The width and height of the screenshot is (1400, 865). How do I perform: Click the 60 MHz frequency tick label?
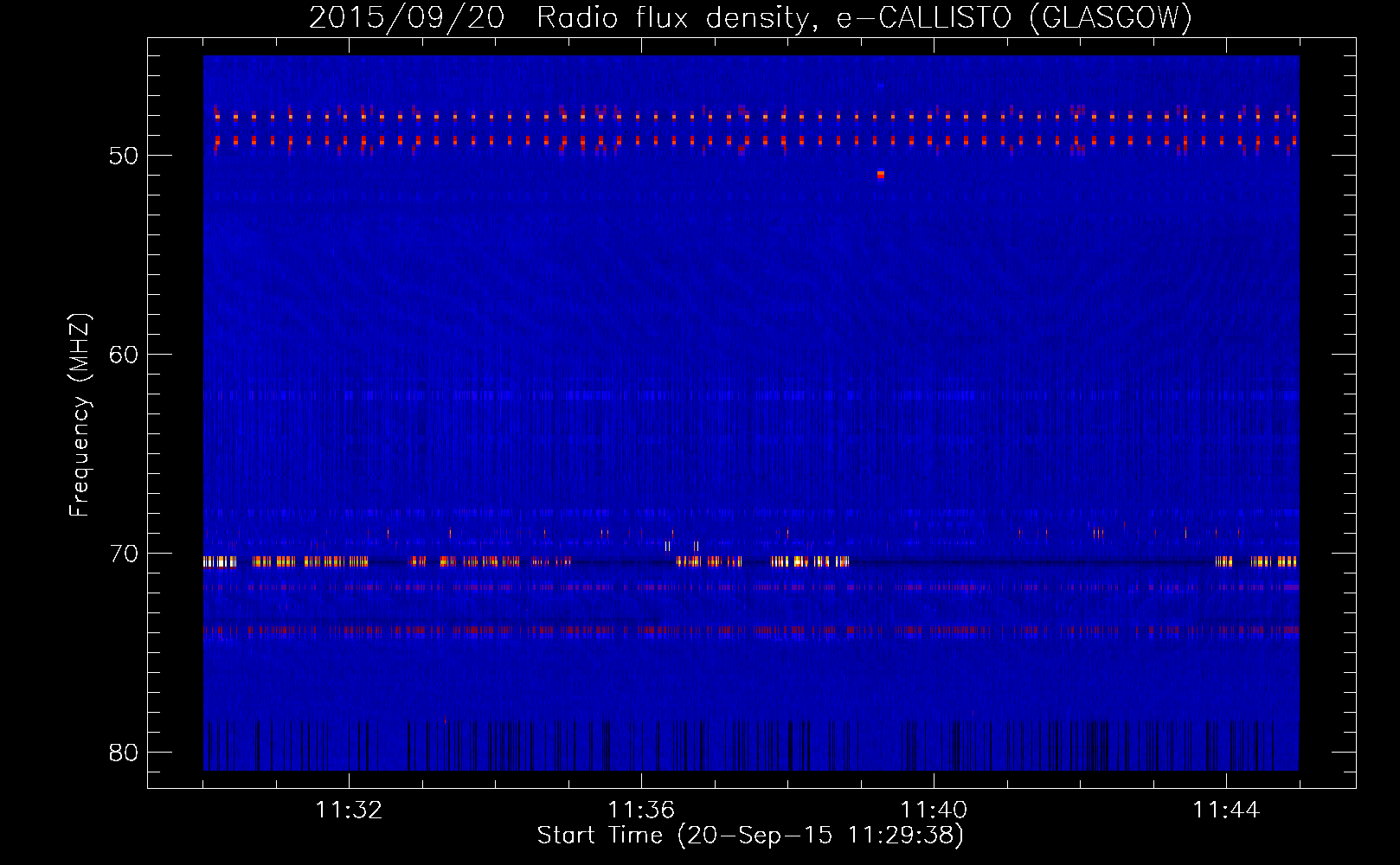coord(124,355)
